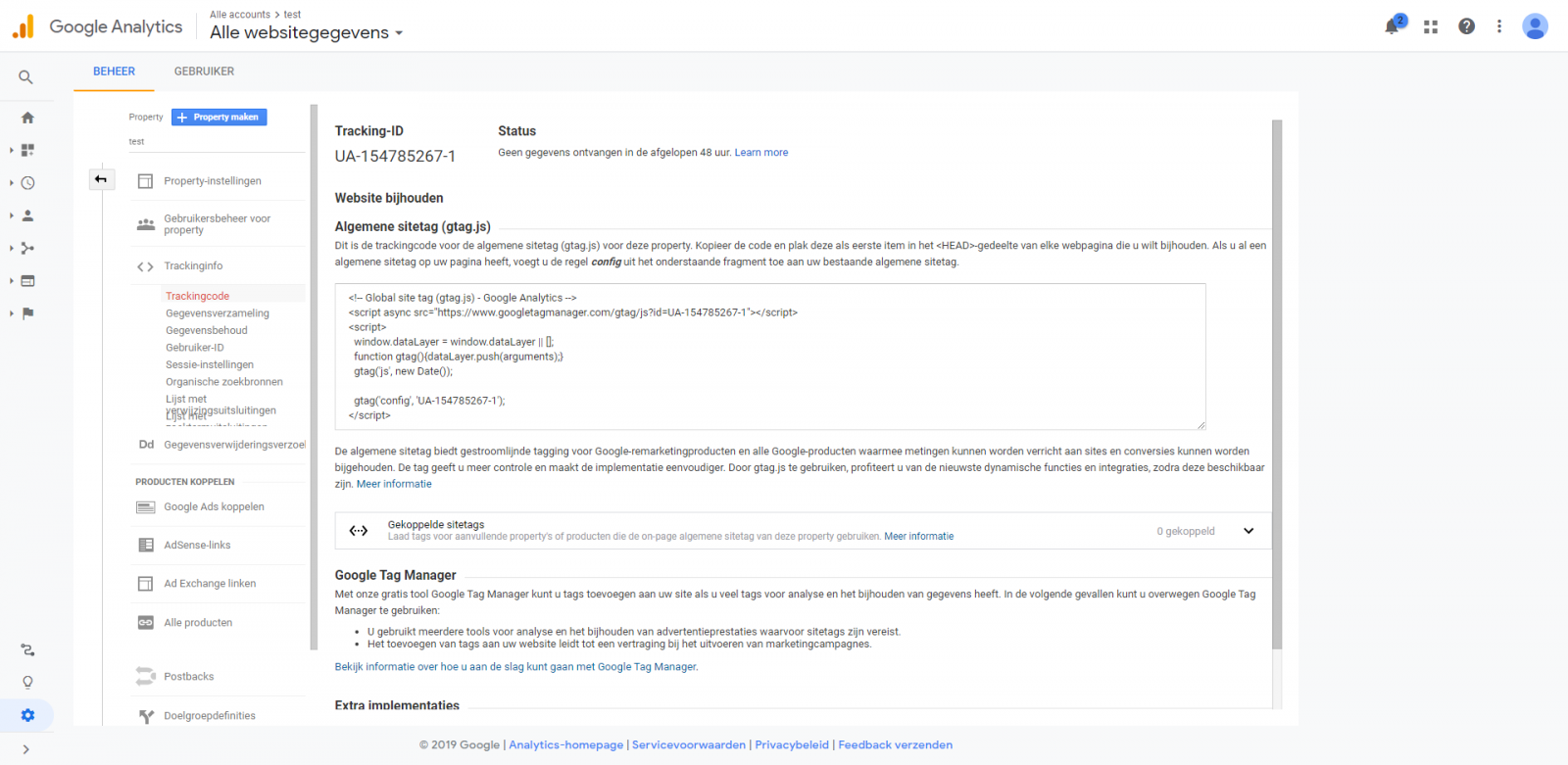
Task: Click the property column scrollbar
Action: (x=314, y=377)
